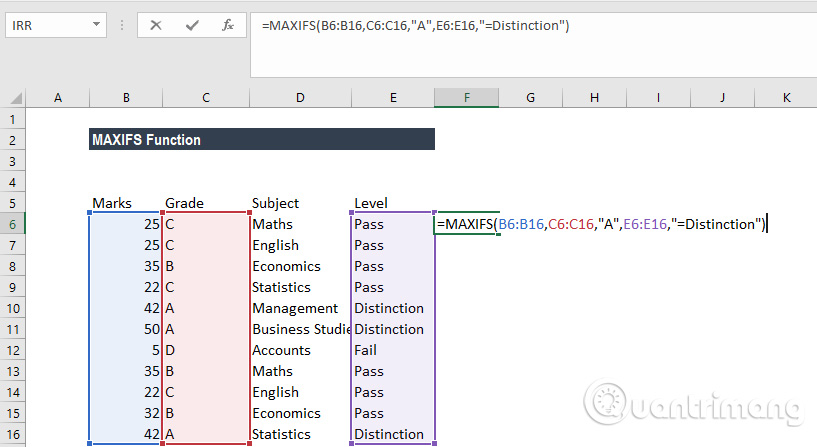The width and height of the screenshot is (817, 447).
Task: Select row 16 header
Action: pos(13,434)
